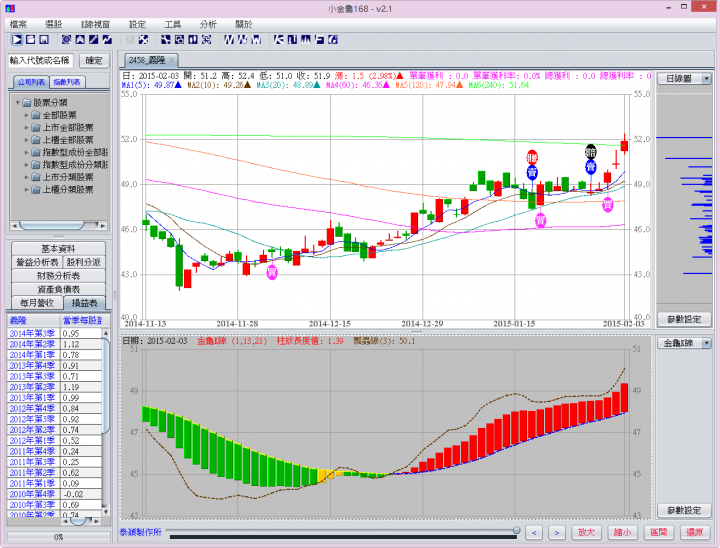Screen dimensions: 720x548
Task: Select the diagonal line drawing icon
Action: click(93, 40)
